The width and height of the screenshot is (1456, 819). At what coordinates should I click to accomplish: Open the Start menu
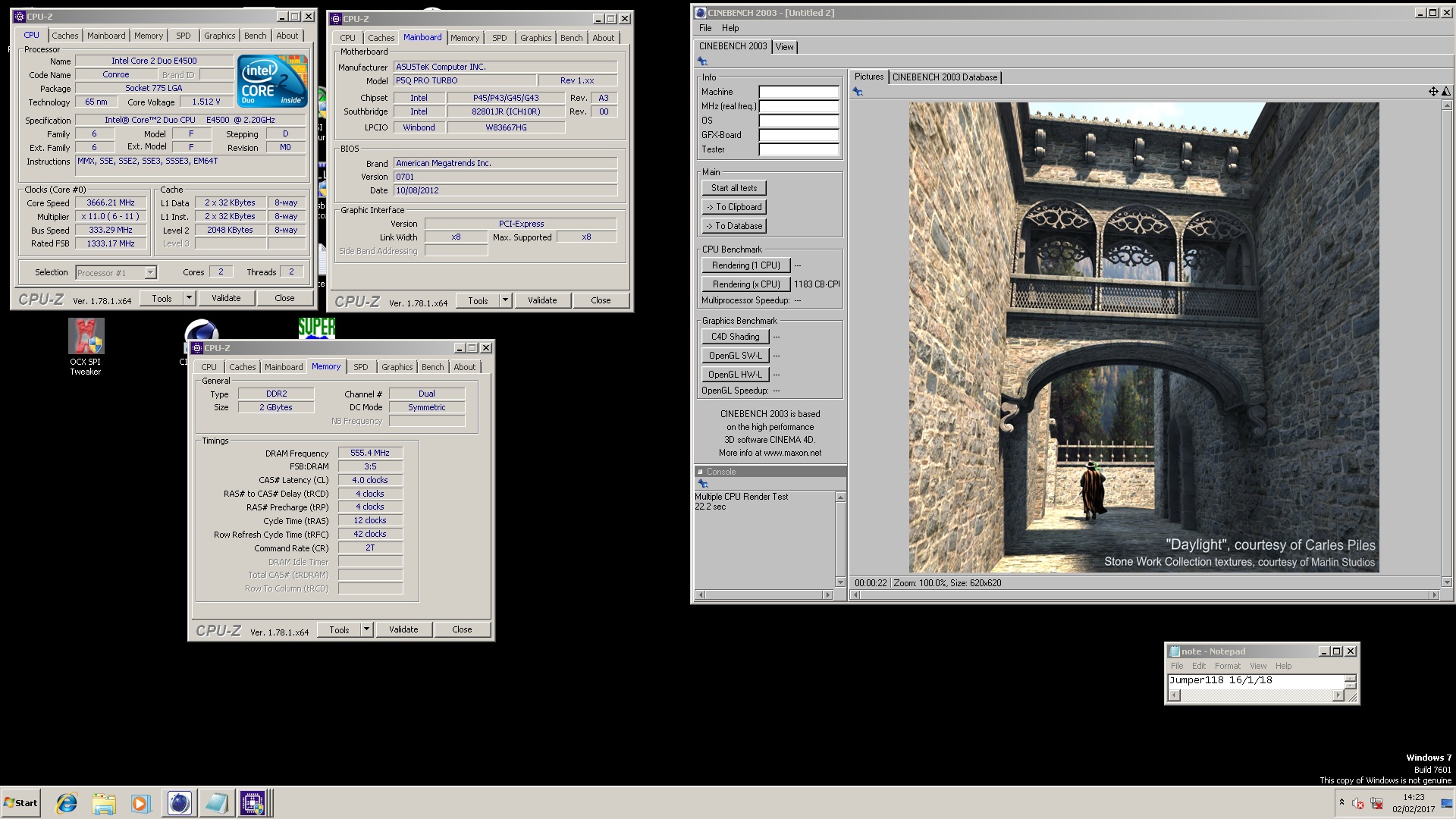point(20,803)
